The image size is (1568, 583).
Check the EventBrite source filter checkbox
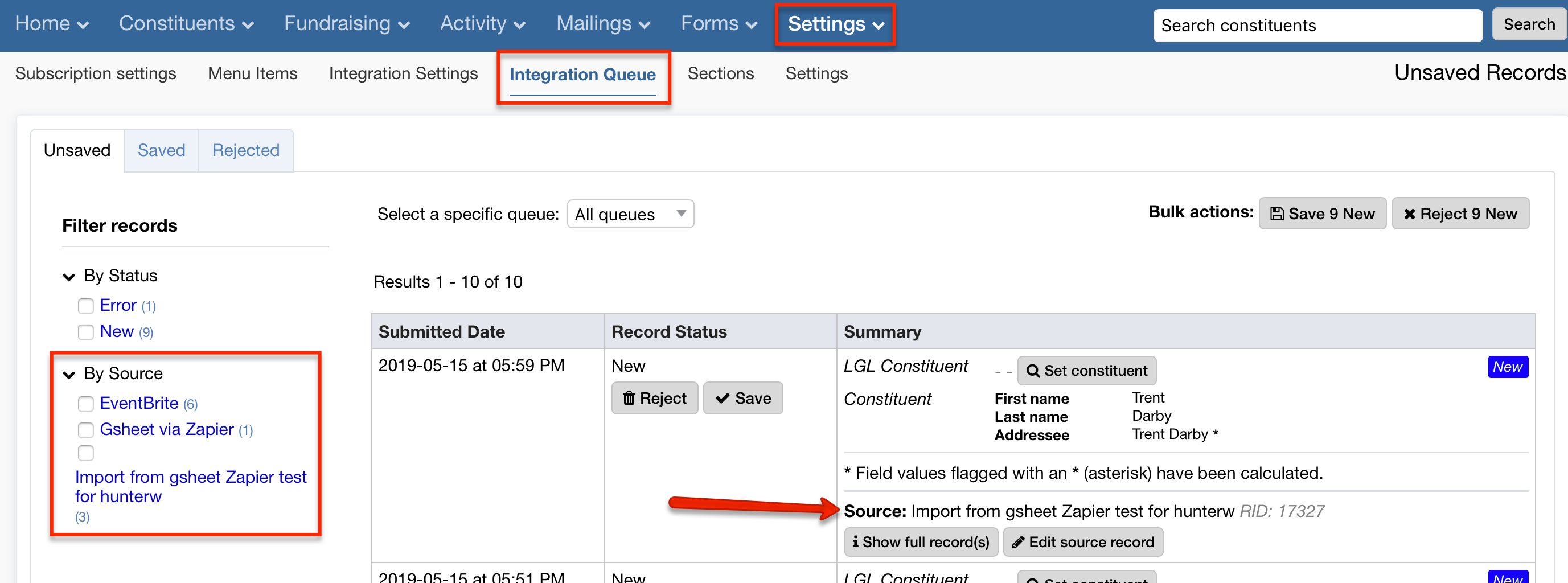click(x=86, y=404)
